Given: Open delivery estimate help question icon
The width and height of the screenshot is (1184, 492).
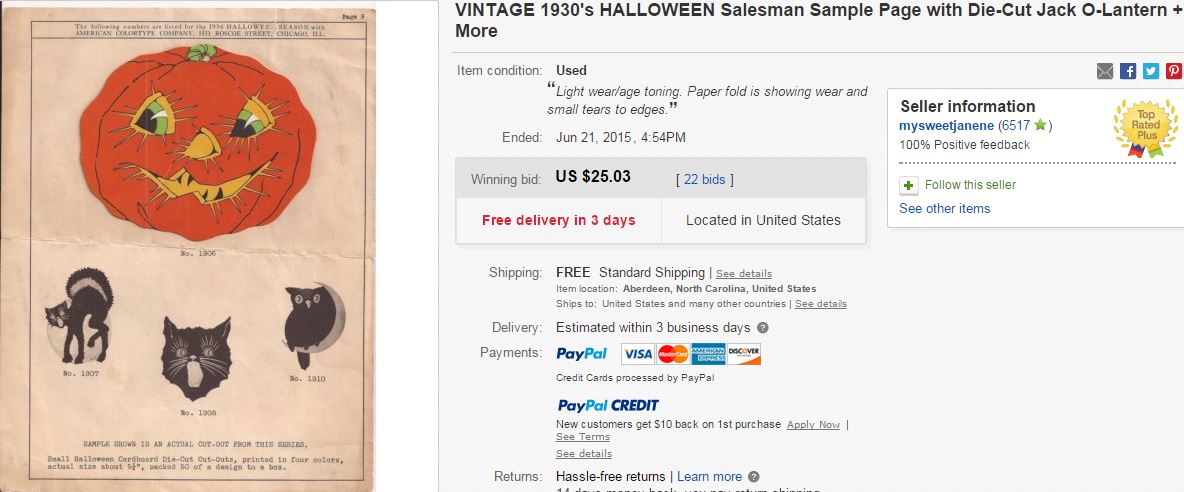Looking at the screenshot, I should pos(763,327).
